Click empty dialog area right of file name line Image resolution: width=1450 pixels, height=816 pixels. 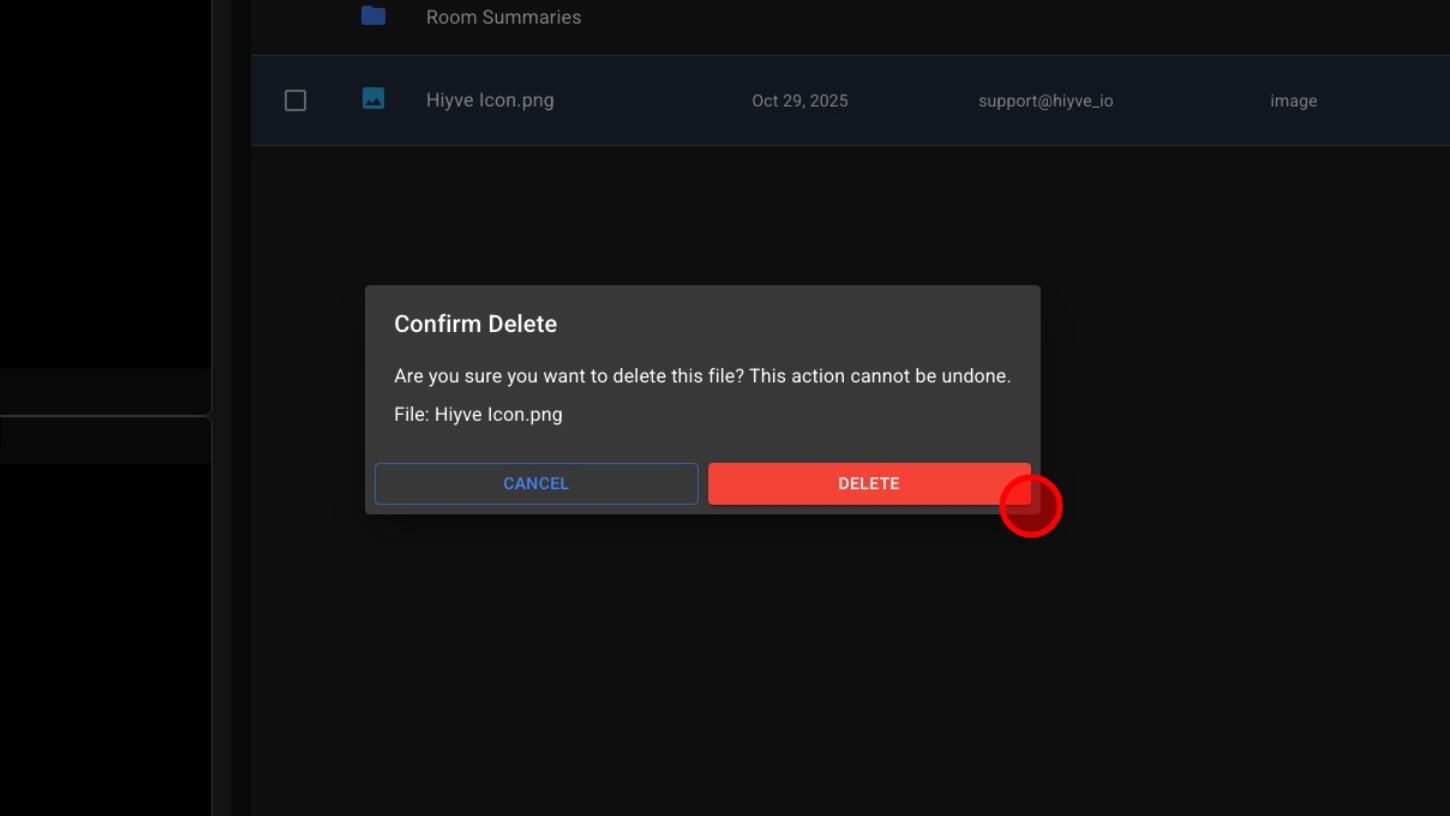click(x=800, y=414)
